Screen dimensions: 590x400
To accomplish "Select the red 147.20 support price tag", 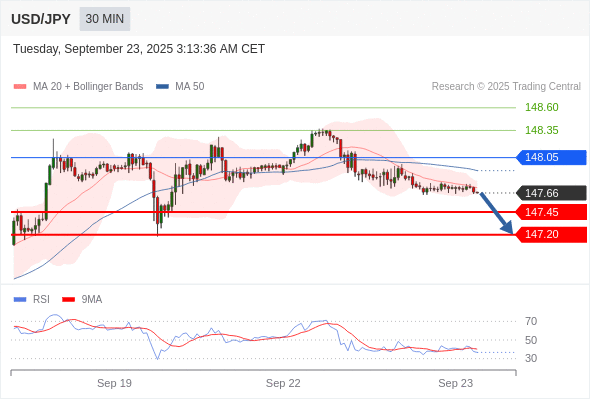I will tap(551, 234).
